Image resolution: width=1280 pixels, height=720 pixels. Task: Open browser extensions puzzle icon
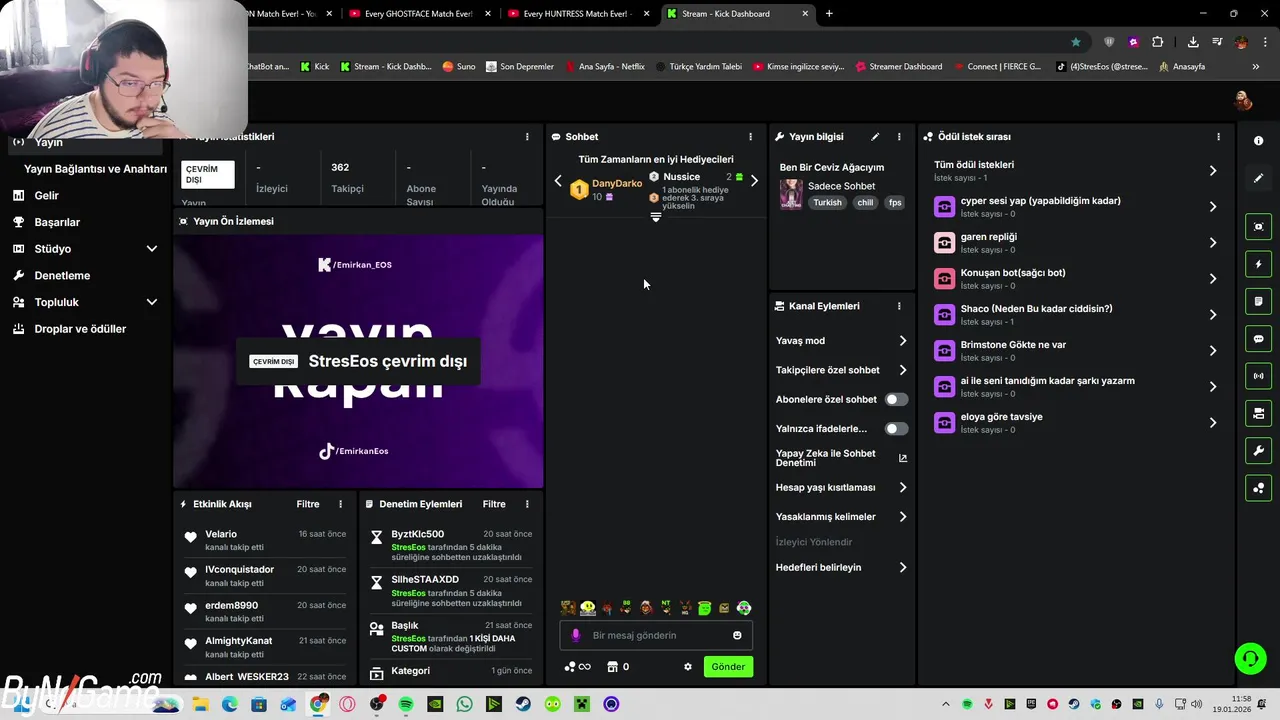(x=1157, y=42)
